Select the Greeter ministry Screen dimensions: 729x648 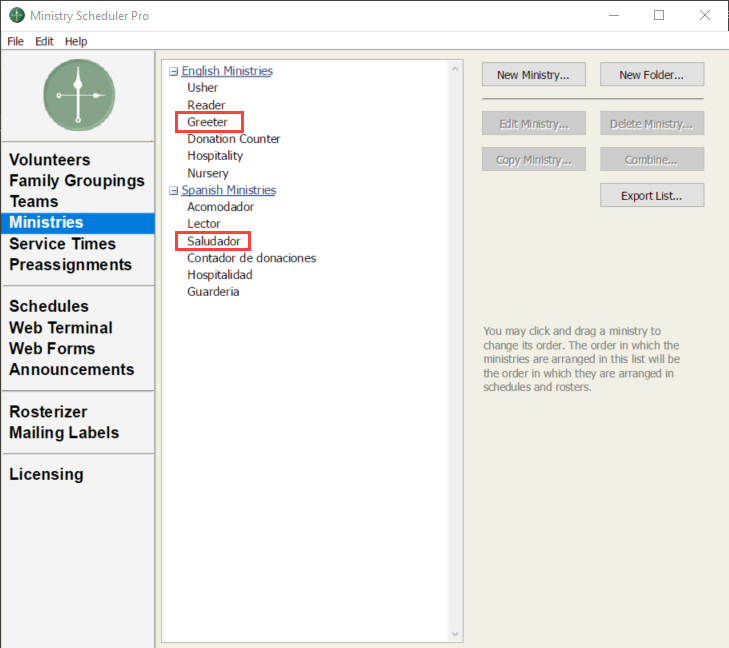point(208,122)
